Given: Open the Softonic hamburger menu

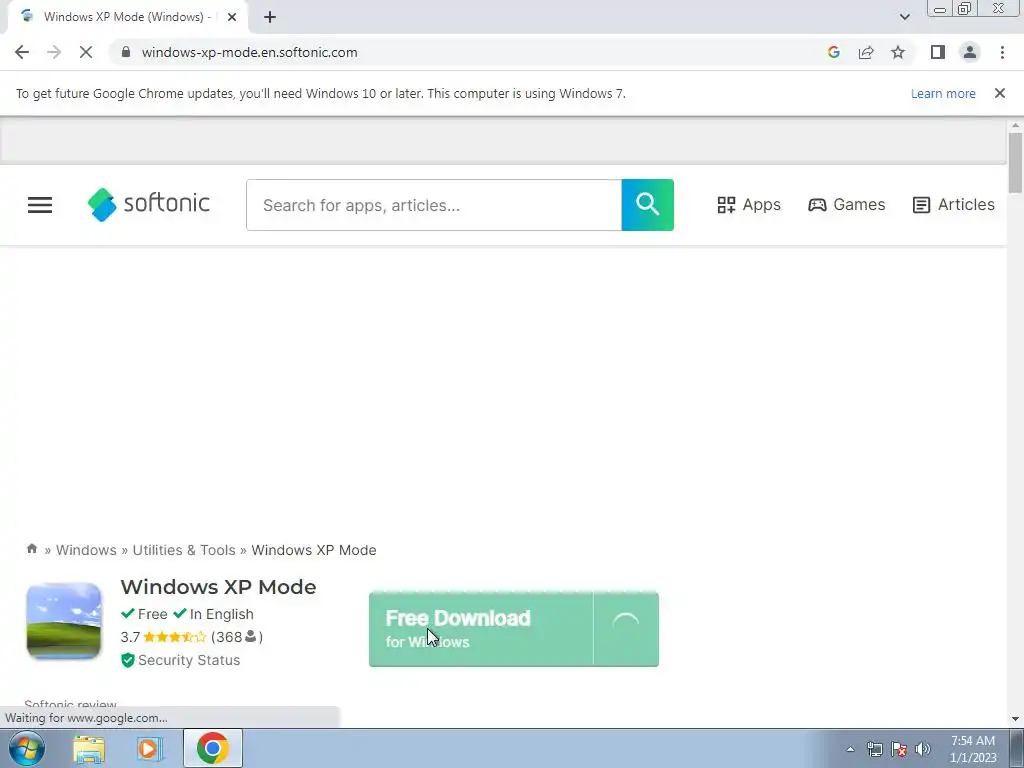Looking at the screenshot, I should 40,205.
